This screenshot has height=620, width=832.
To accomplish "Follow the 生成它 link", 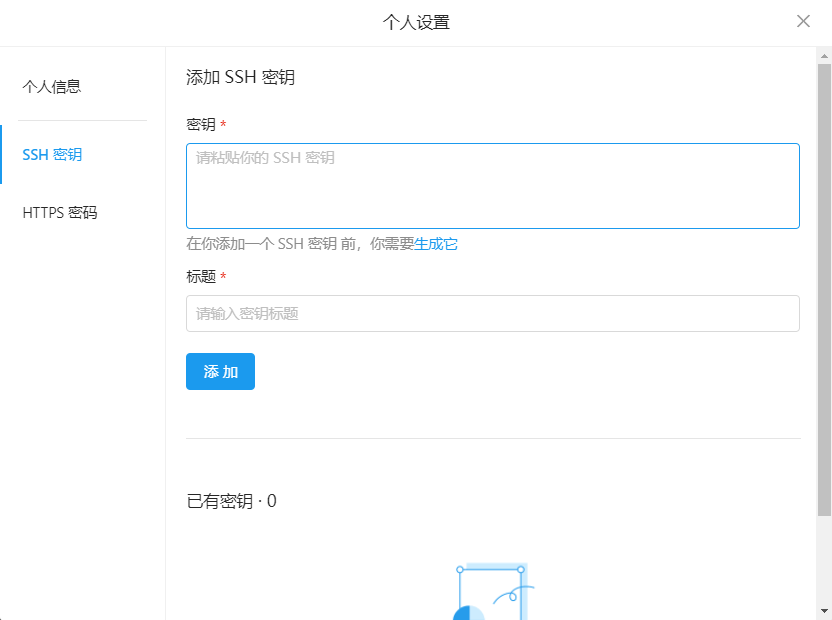I will [x=436, y=244].
